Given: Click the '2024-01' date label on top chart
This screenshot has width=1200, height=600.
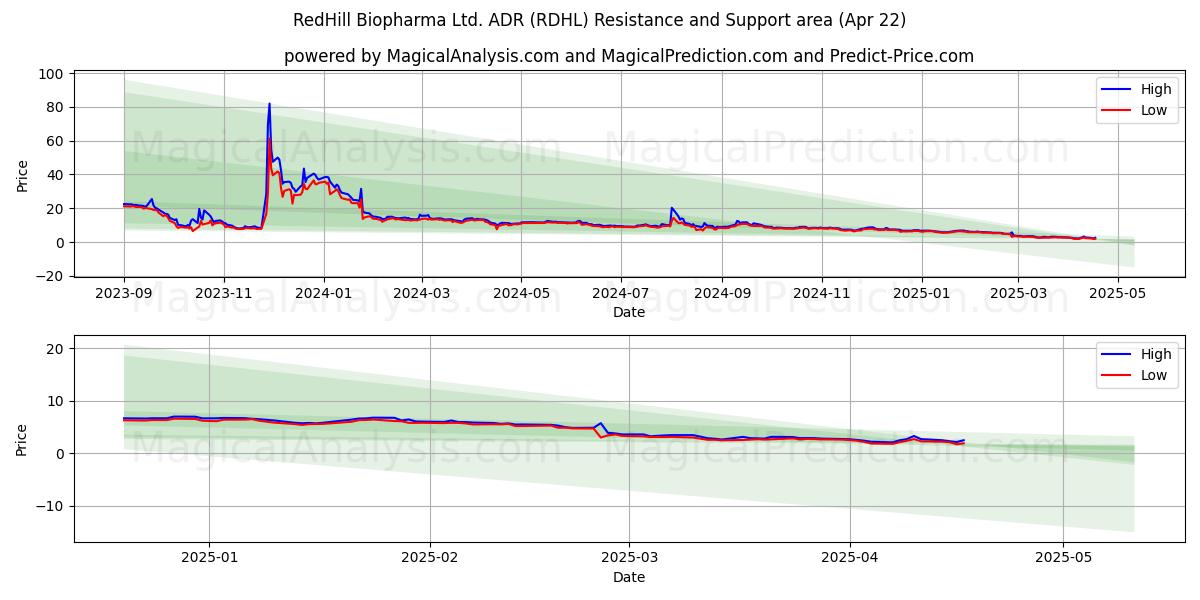Looking at the screenshot, I should 323,295.
